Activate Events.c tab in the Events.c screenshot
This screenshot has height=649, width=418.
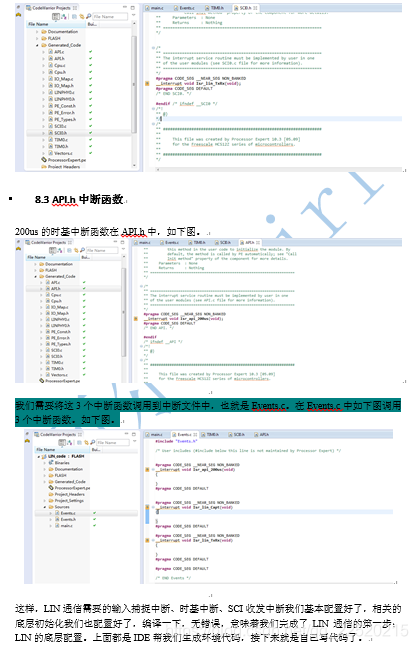click(x=185, y=434)
